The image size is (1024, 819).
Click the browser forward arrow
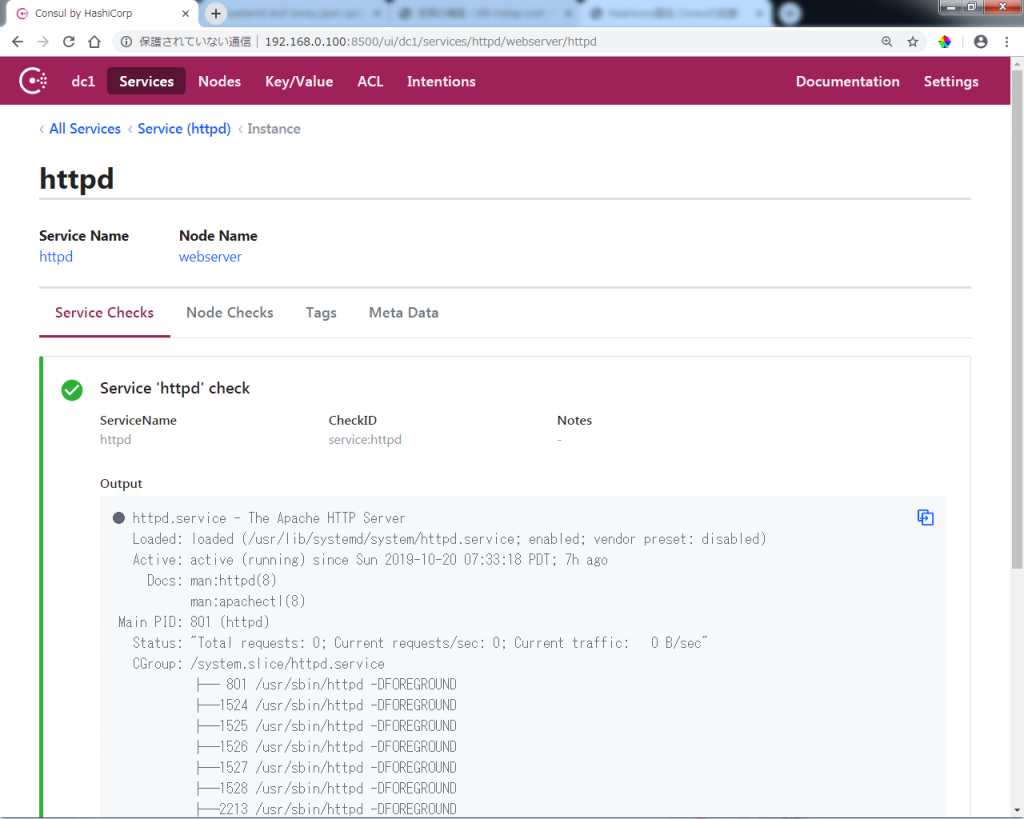pos(43,42)
